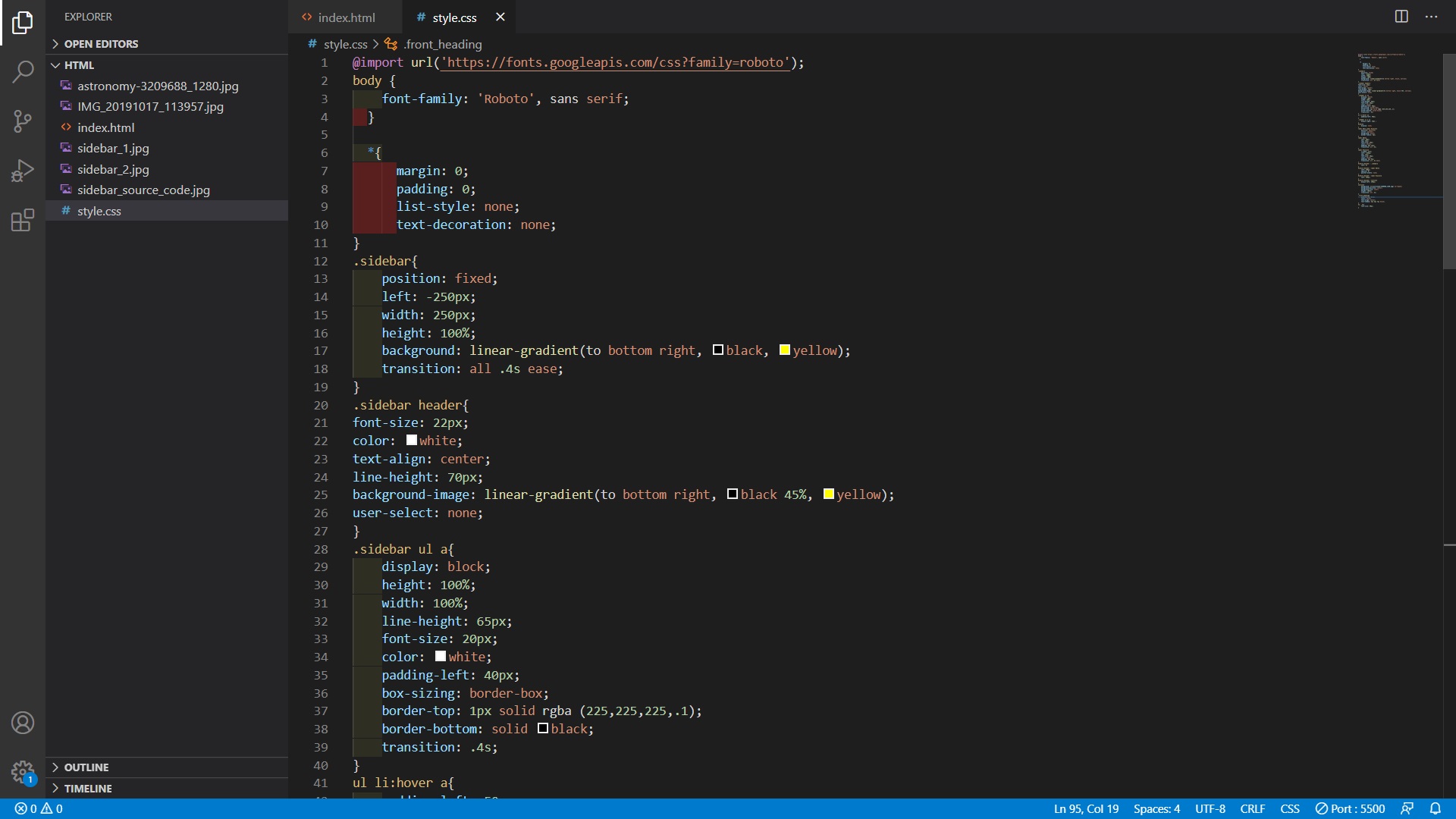Screen dimensions: 1456x819
Task: Open the editor More Actions ellipsis
Action: pyautogui.click(x=1431, y=17)
